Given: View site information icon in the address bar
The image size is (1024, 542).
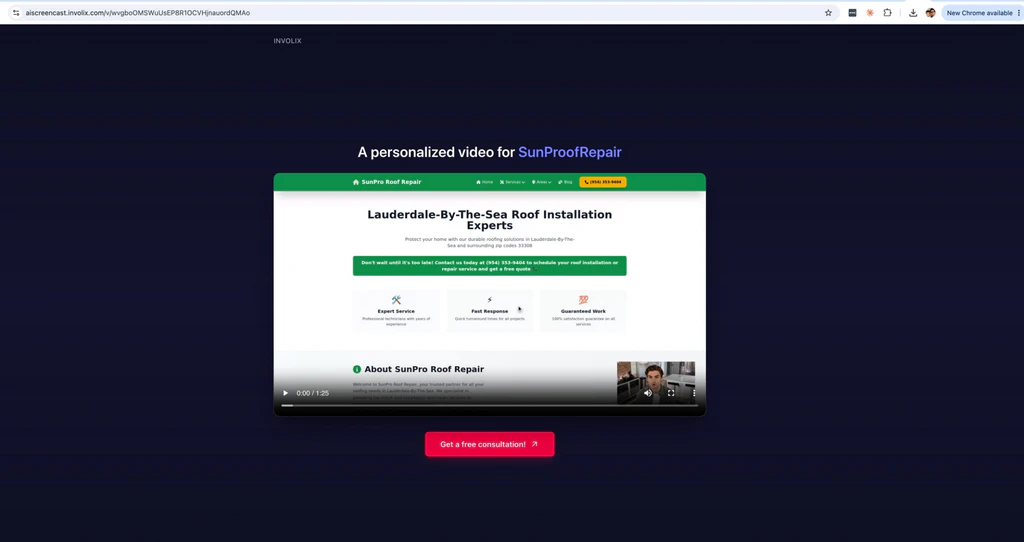Looking at the screenshot, I should click(x=16, y=12).
